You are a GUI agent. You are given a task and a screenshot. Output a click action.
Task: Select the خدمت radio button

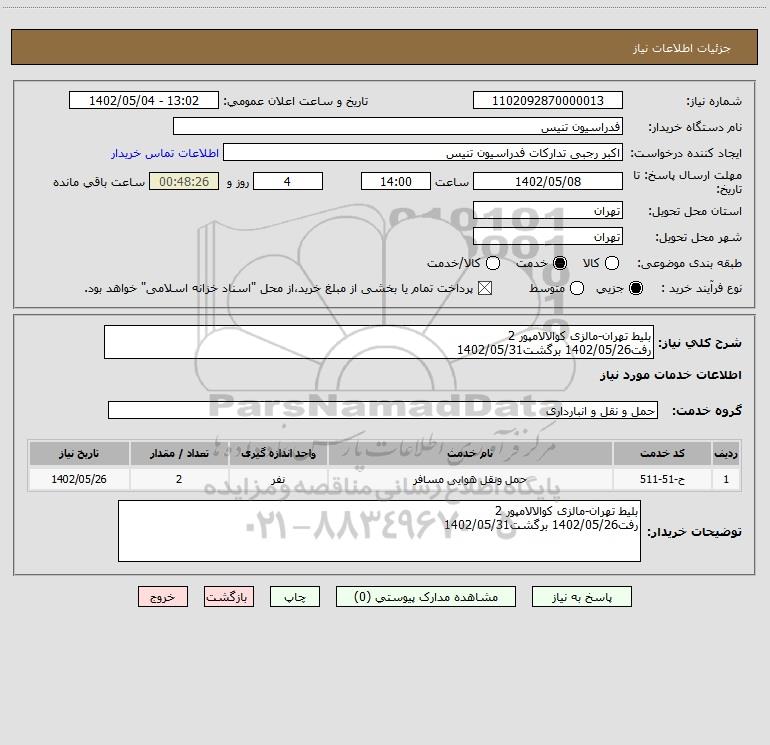tap(560, 263)
